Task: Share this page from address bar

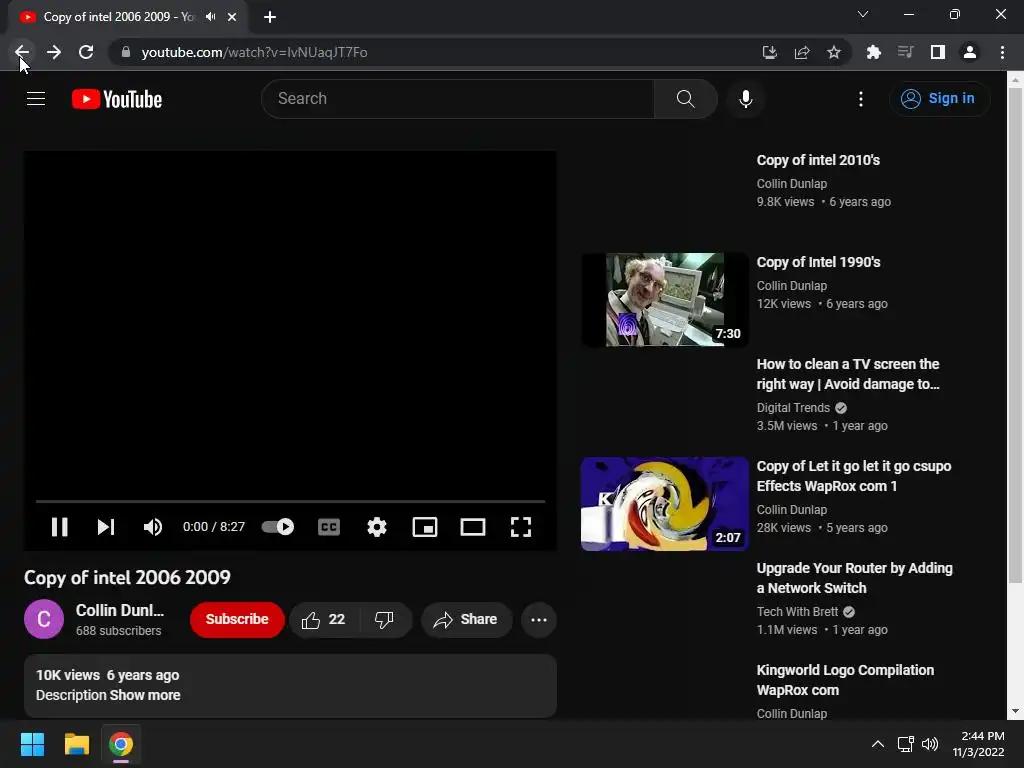Action: pyautogui.click(x=802, y=52)
